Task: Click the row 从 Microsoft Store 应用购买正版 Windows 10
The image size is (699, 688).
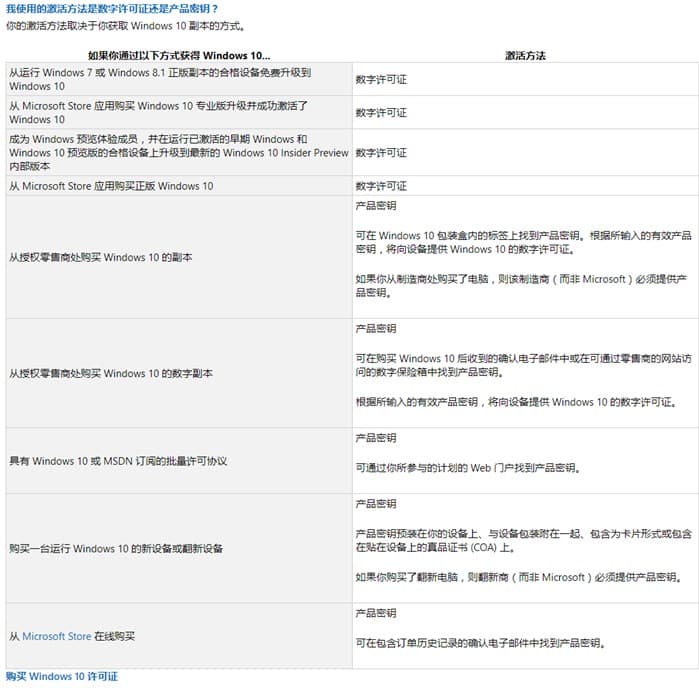Action: 179,186
